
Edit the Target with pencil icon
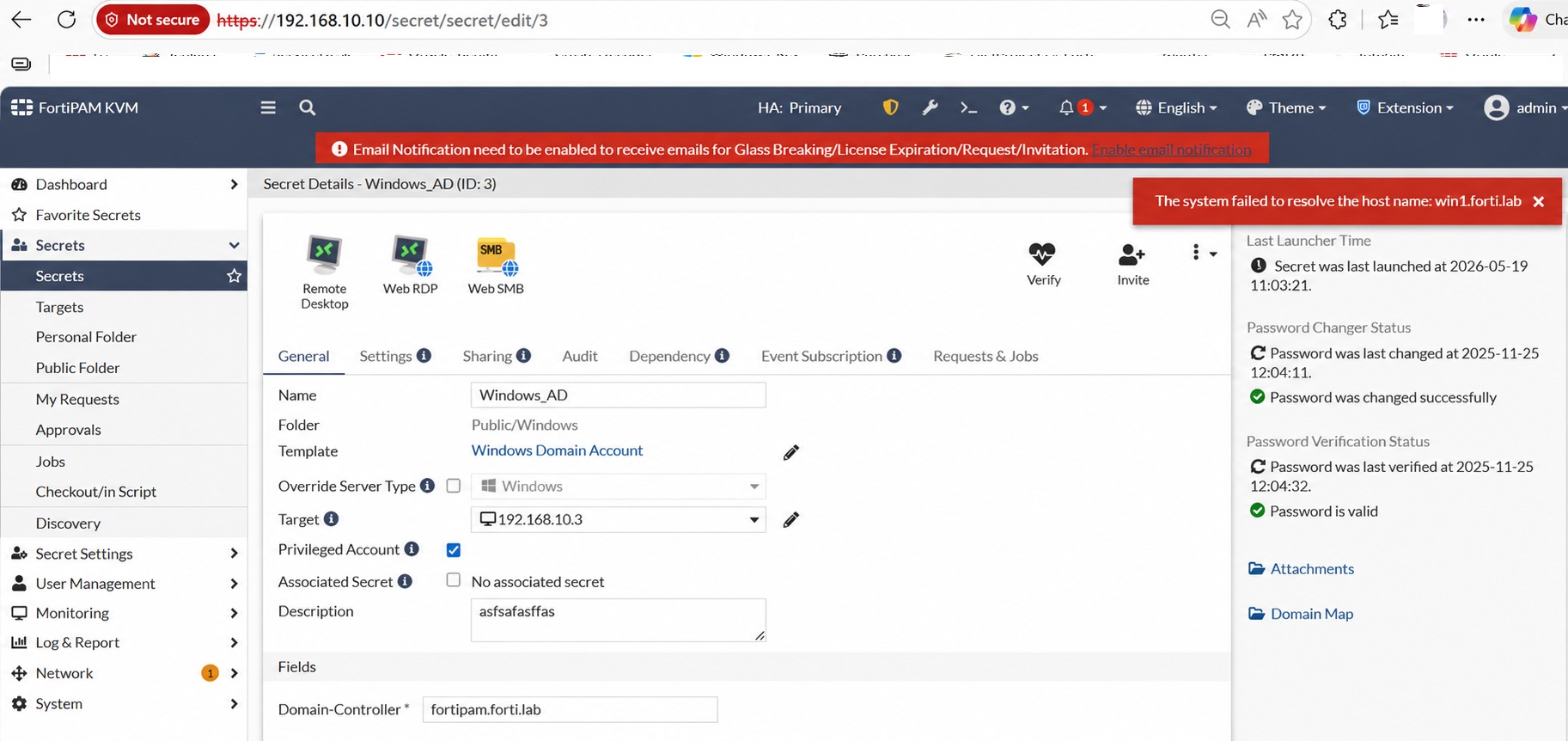(791, 519)
